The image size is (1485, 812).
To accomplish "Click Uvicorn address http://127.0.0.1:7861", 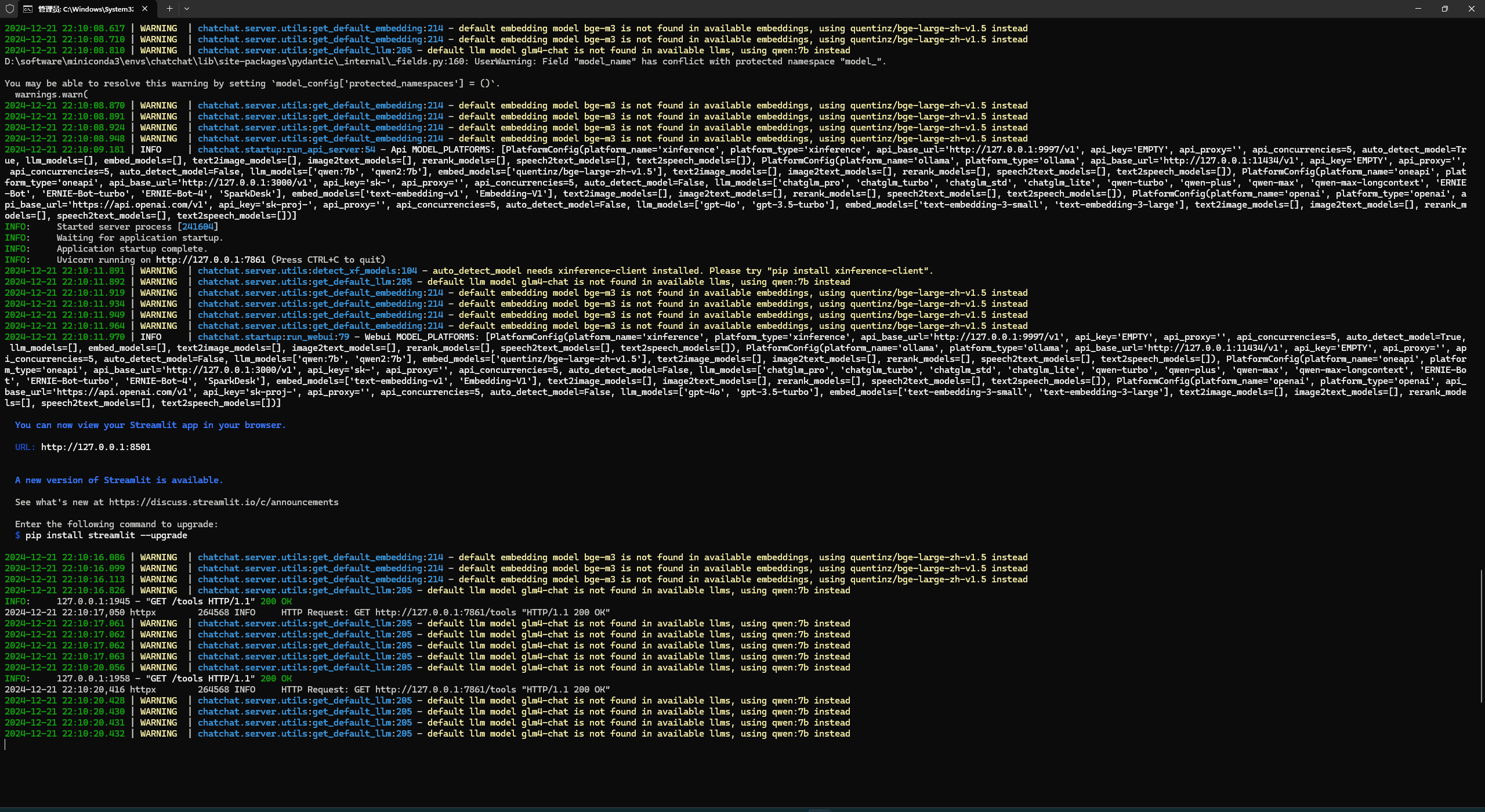I will (211, 260).
